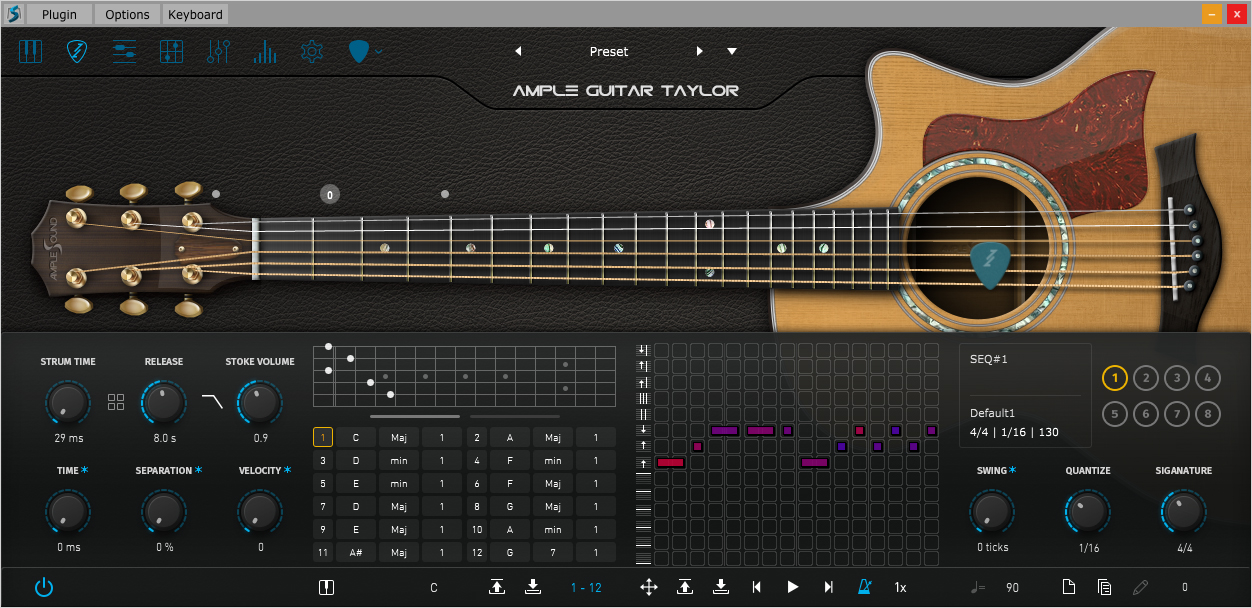Open the preset dropdown arrow

click(x=732, y=52)
